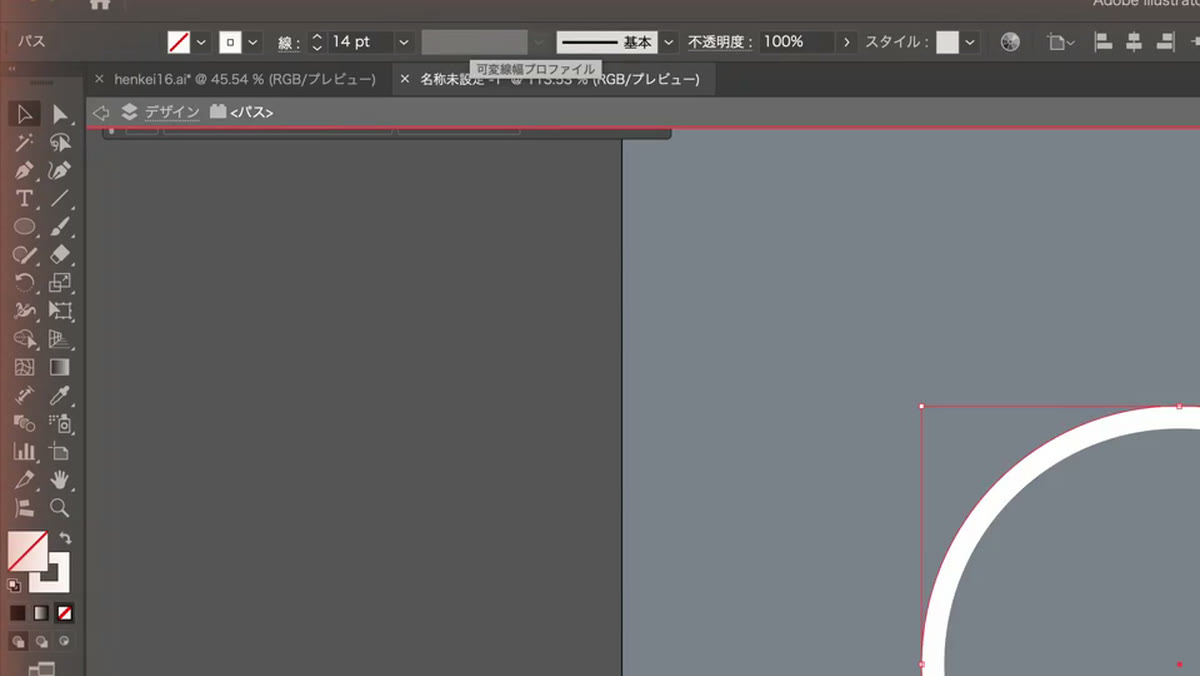Select the Blend tool
This screenshot has width=1200, height=676.
pyautogui.click(x=25, y=424)
